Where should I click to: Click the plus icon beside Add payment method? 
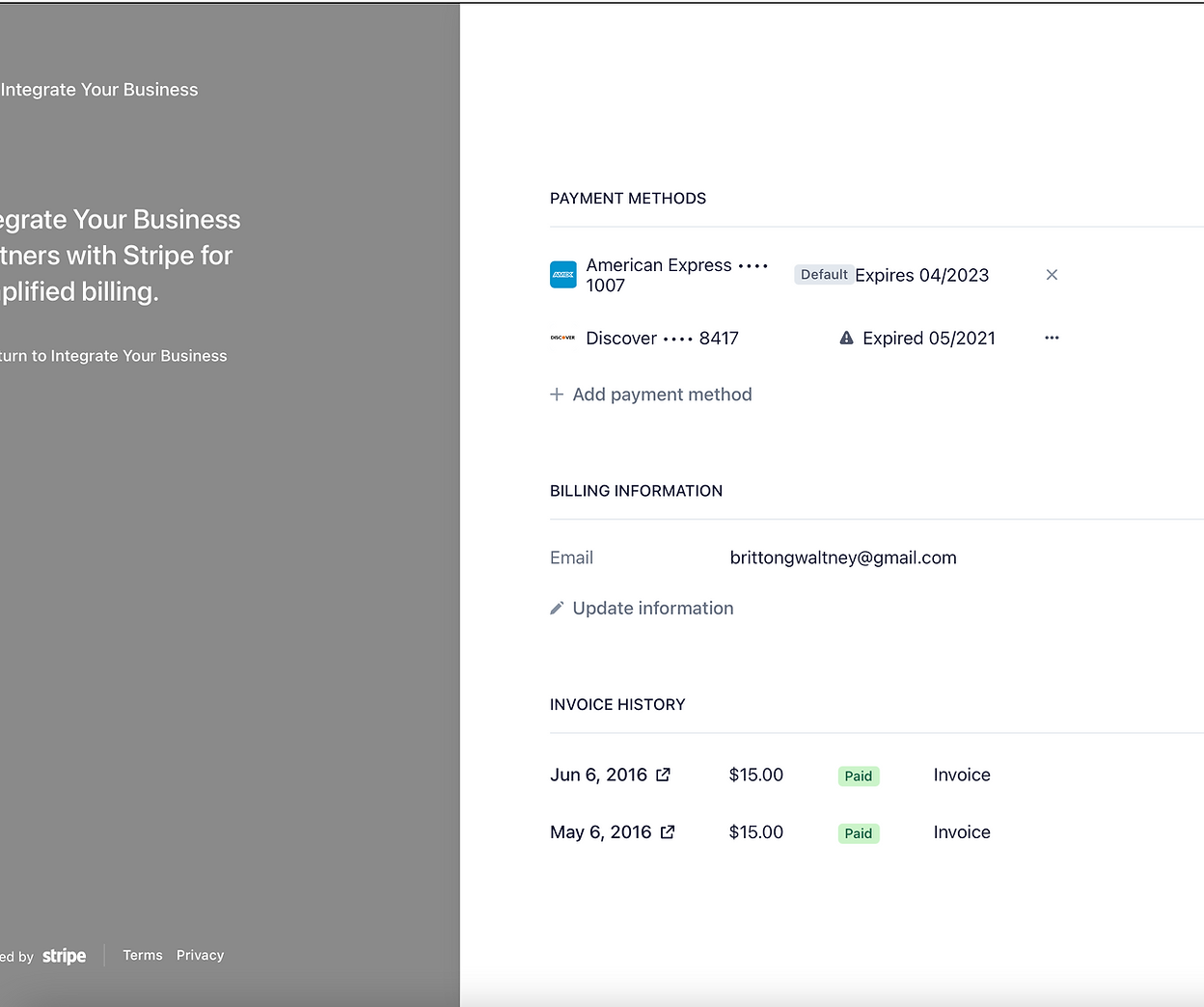pos(557,395)
